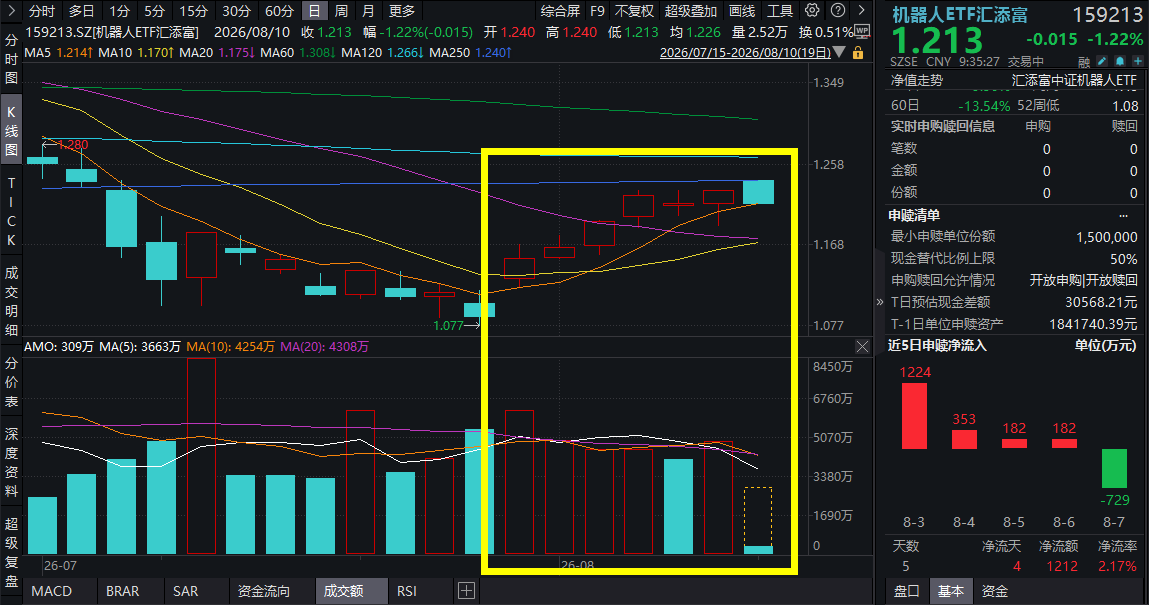1149x605 pixels.
Task: Switch to the MACD indicator tab
Action: tap(51, 590)
